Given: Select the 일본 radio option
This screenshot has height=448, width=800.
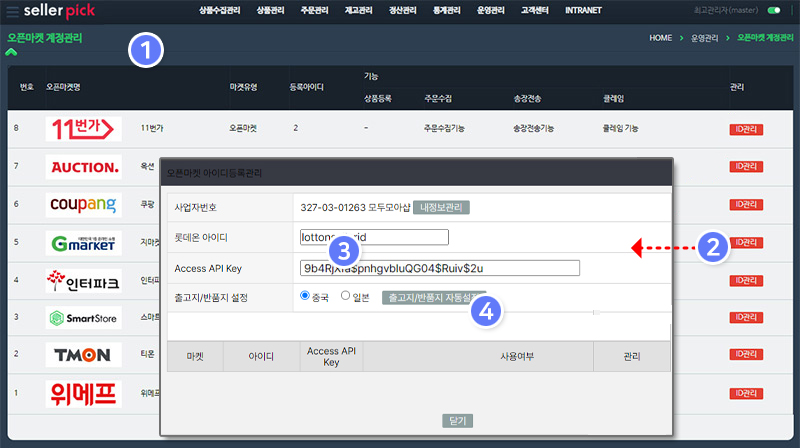Looking at the screenshot, I should pyautogui.click(x=346, y=296).
